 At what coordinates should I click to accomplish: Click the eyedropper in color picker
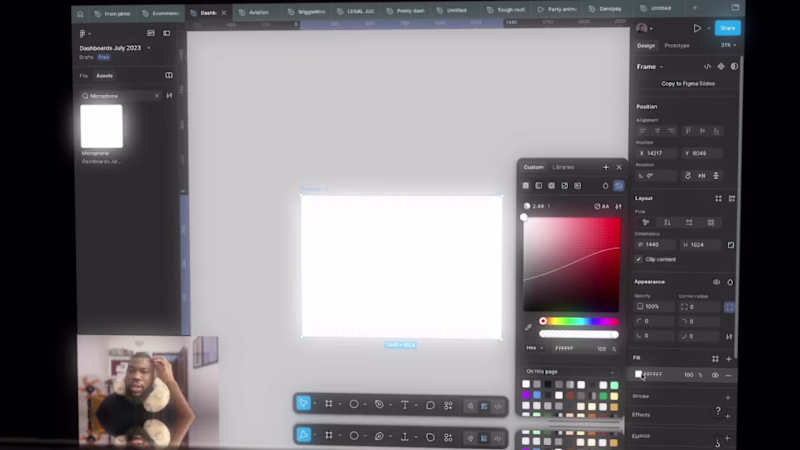[529, 327]
